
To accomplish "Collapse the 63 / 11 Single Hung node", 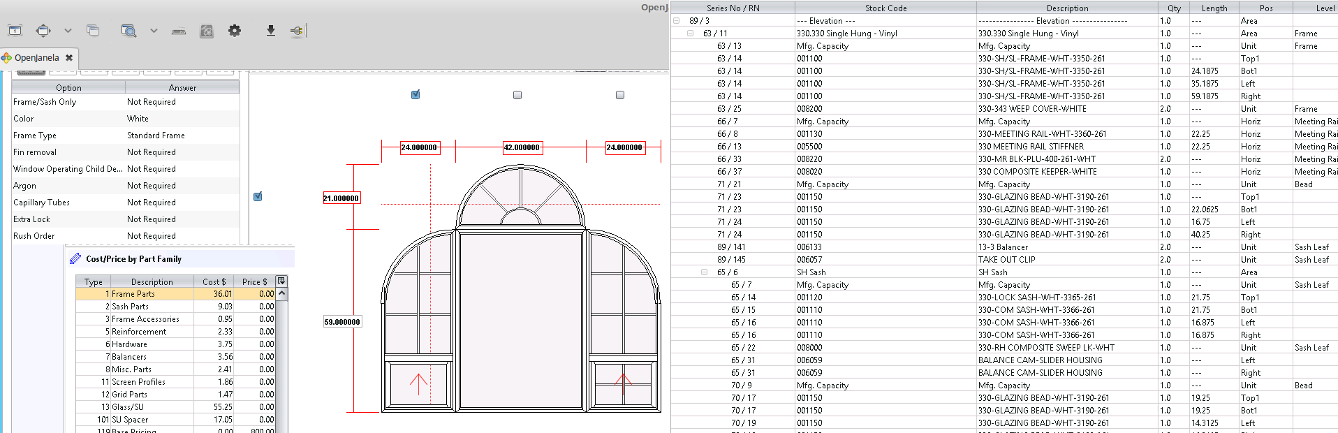I will (691, 33).
